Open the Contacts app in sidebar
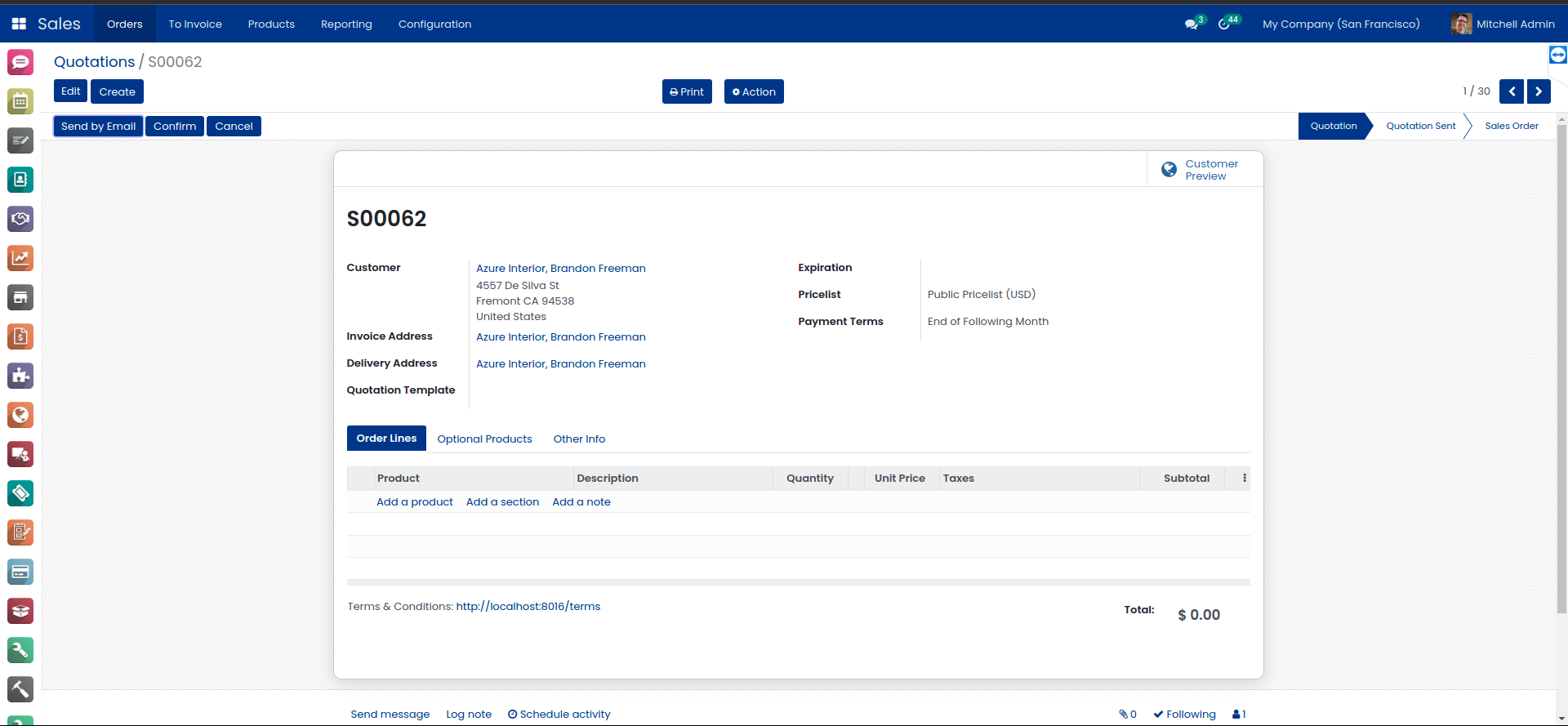This screenshot has width=1568, height=726. coord(20,180)
